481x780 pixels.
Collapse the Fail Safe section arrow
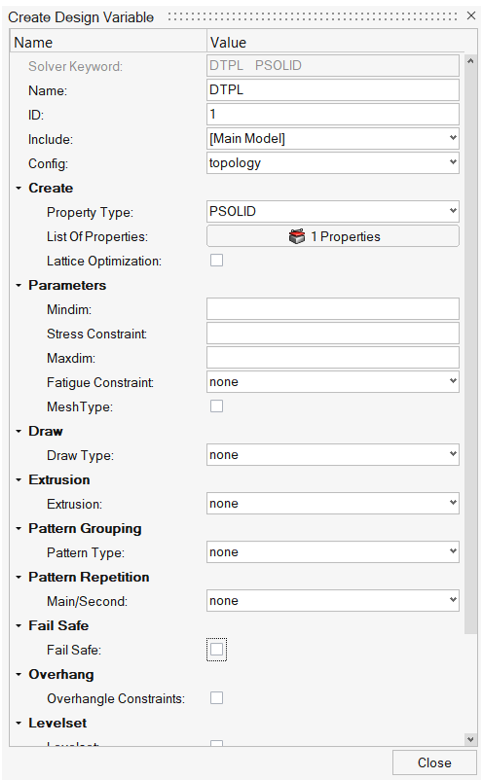tap(18, 626)
